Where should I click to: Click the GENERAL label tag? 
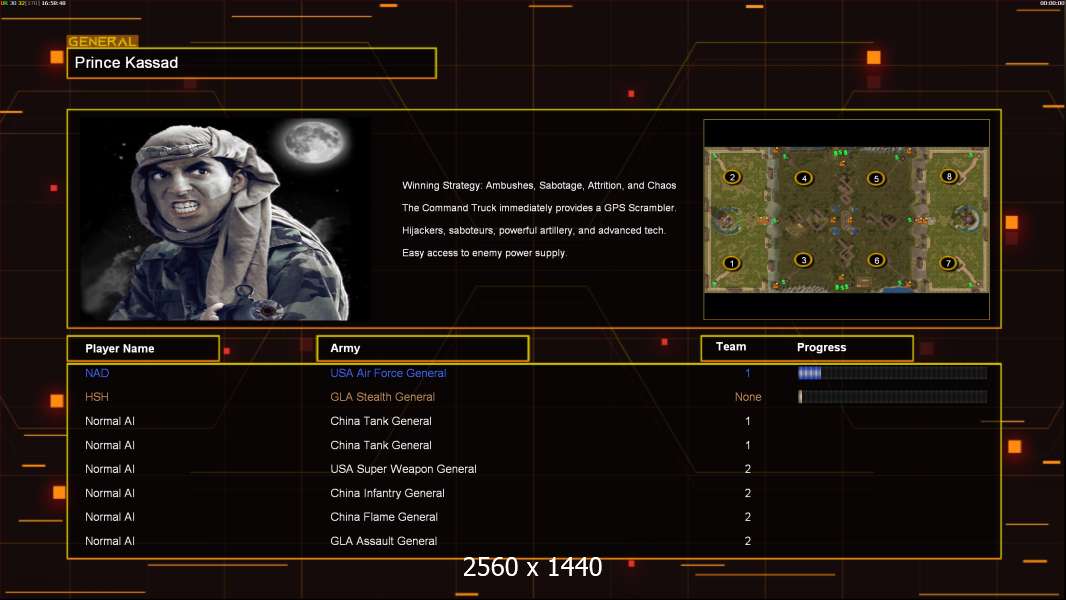pyautogui.click(x=103, y=41)
